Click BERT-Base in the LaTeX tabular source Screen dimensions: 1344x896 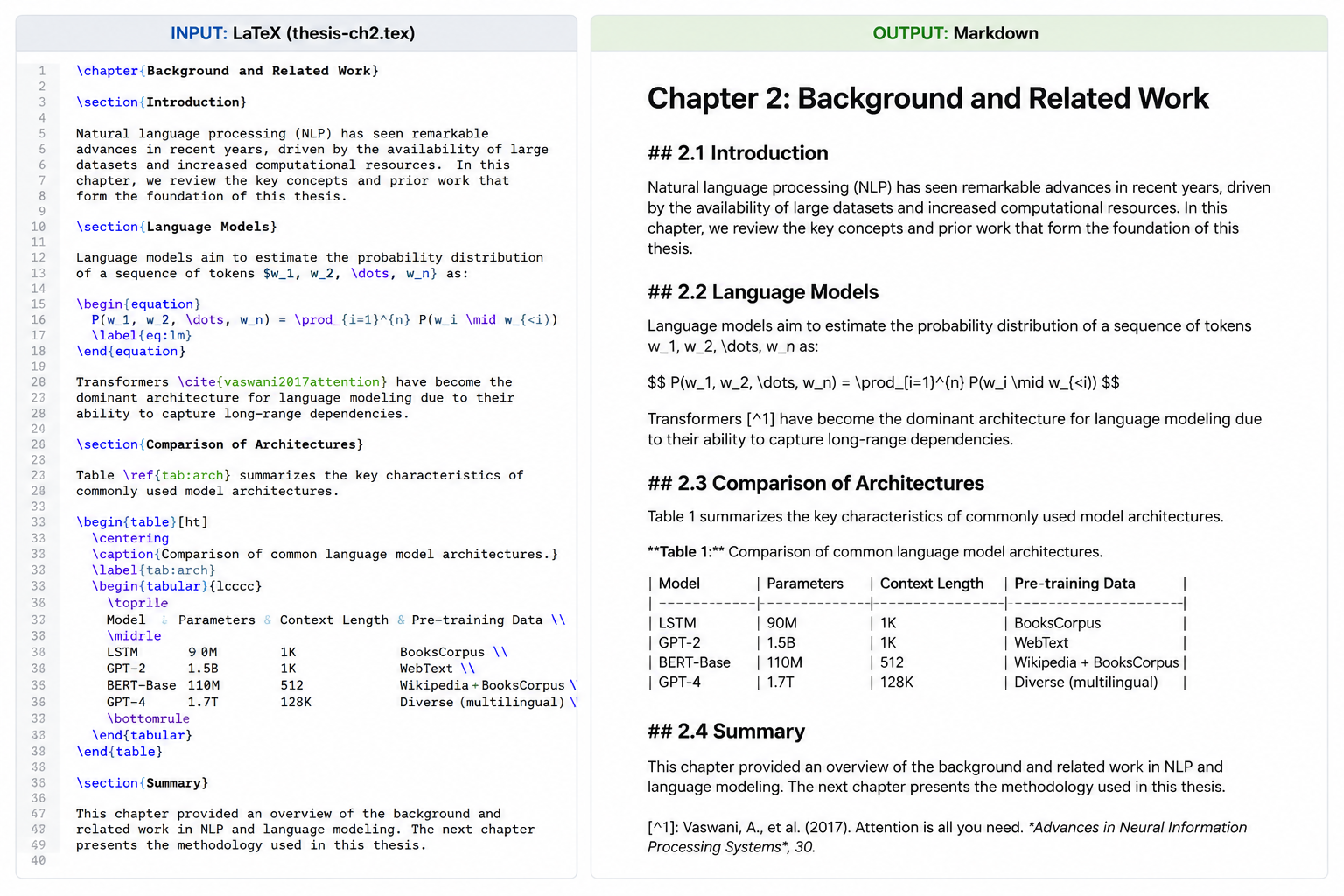[141, 685]
